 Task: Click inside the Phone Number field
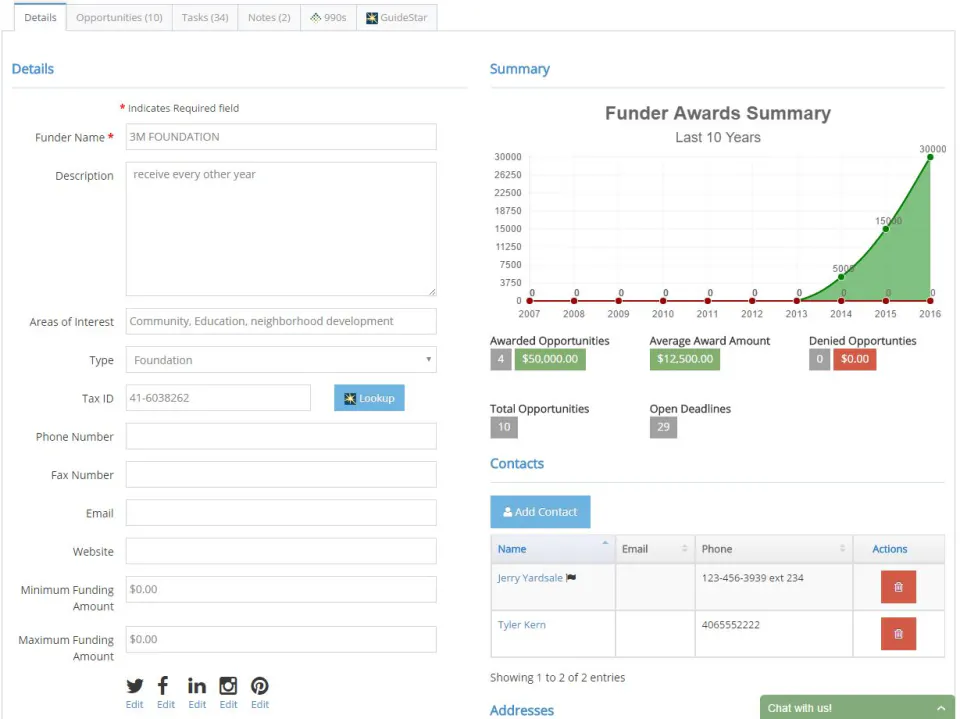tap(280, 436)
